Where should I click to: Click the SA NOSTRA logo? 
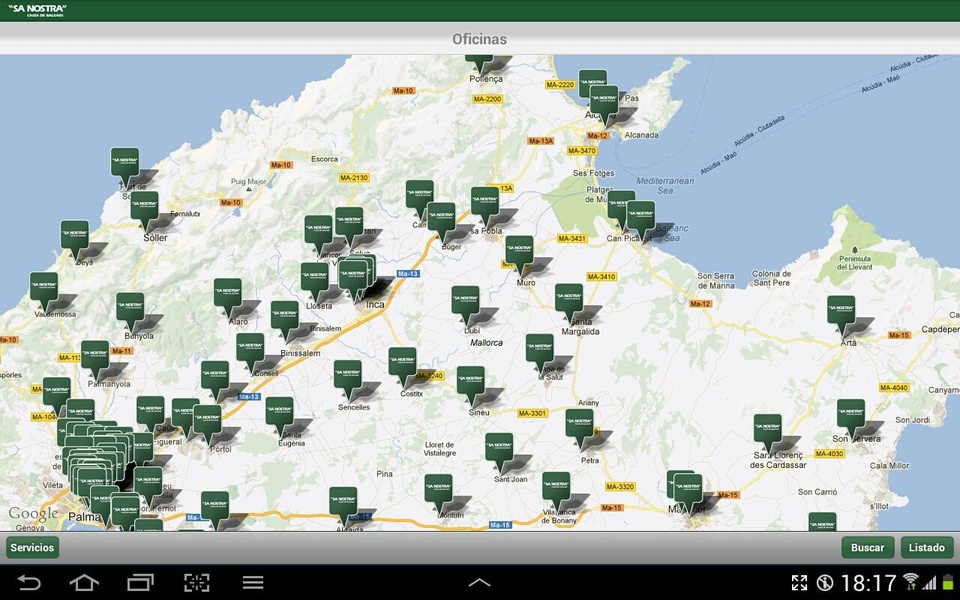(37, 10)
